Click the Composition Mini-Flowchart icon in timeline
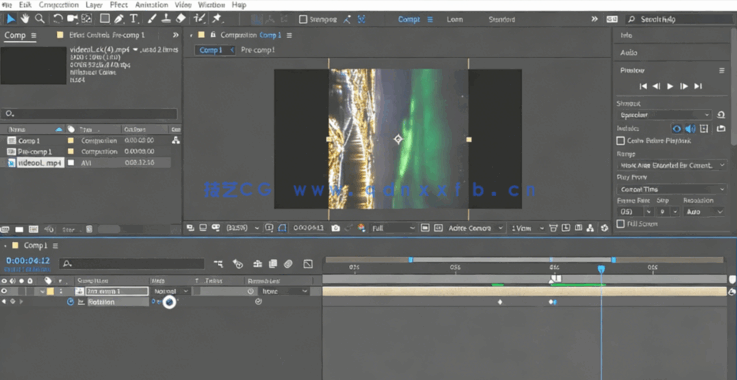 click(x=218, y=264)
